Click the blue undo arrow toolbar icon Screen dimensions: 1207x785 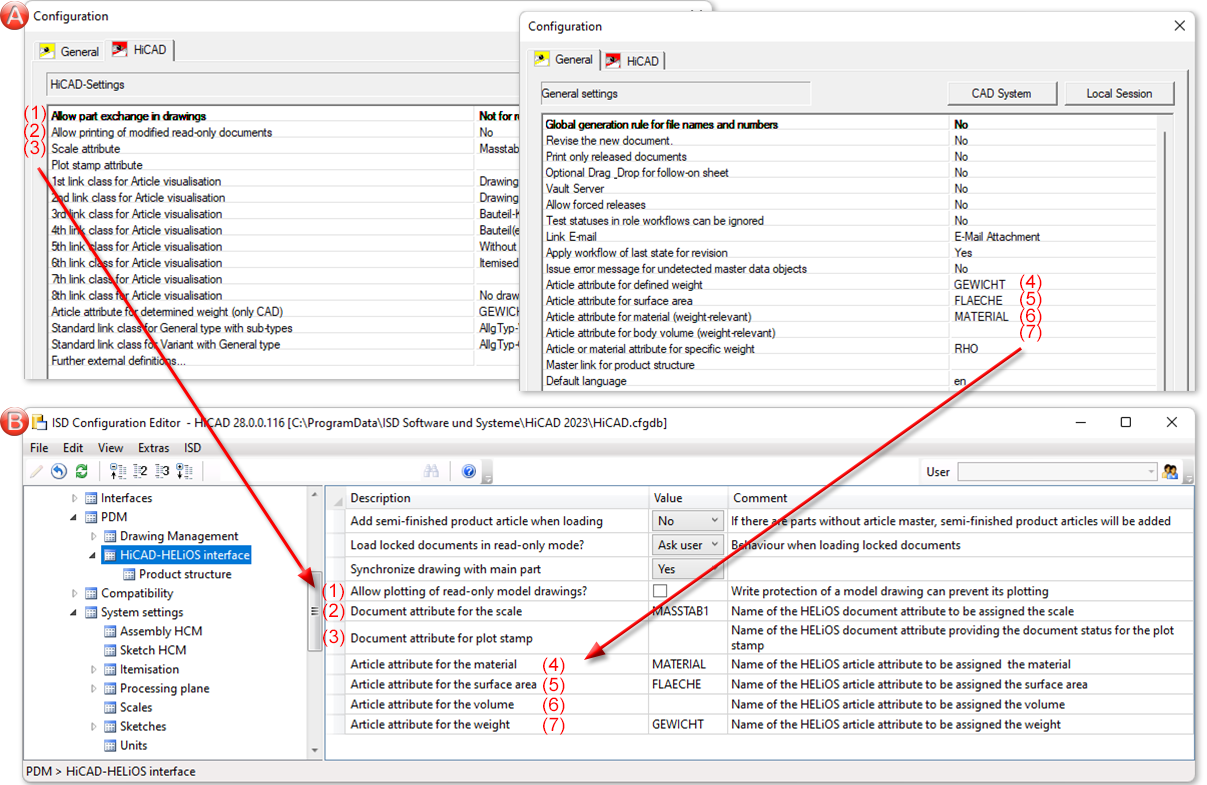click(x=59, y=471)
